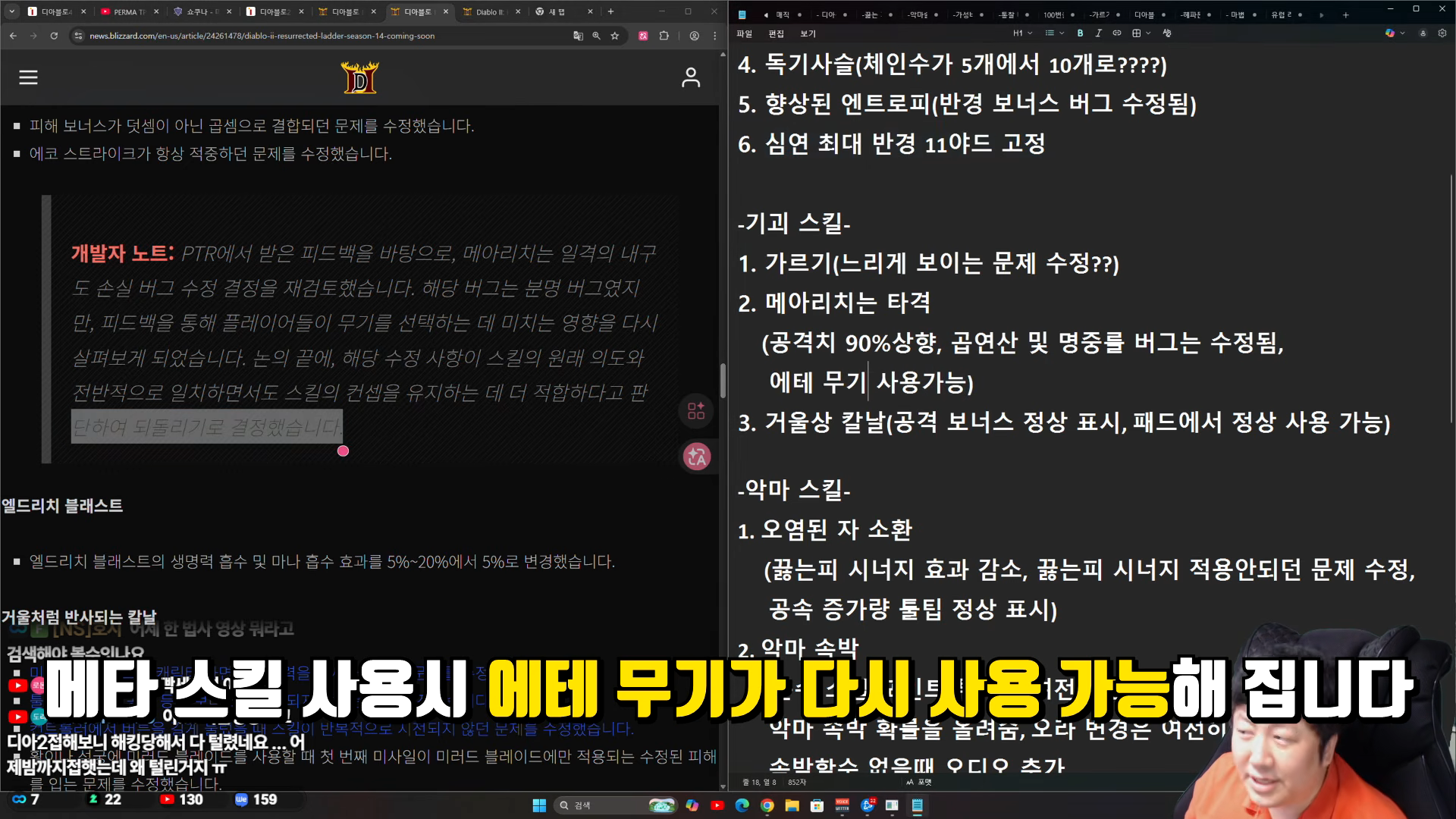1456x819 pixels.
Task: Click the '-기괴 스킬-' line in Notepad
Action: 794,224
